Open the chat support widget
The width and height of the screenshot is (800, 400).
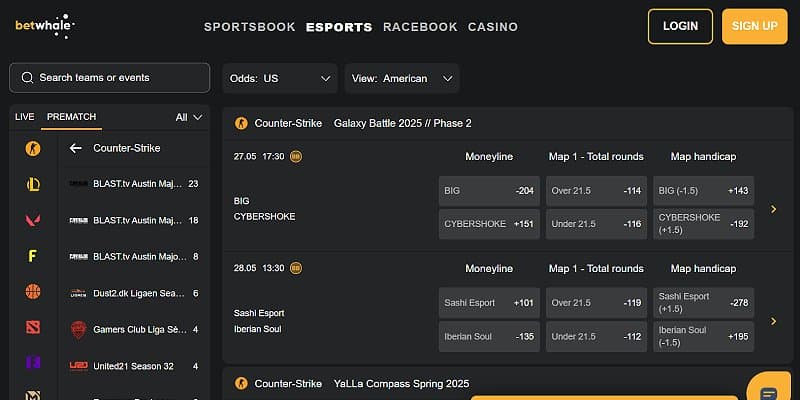(768, 391)
